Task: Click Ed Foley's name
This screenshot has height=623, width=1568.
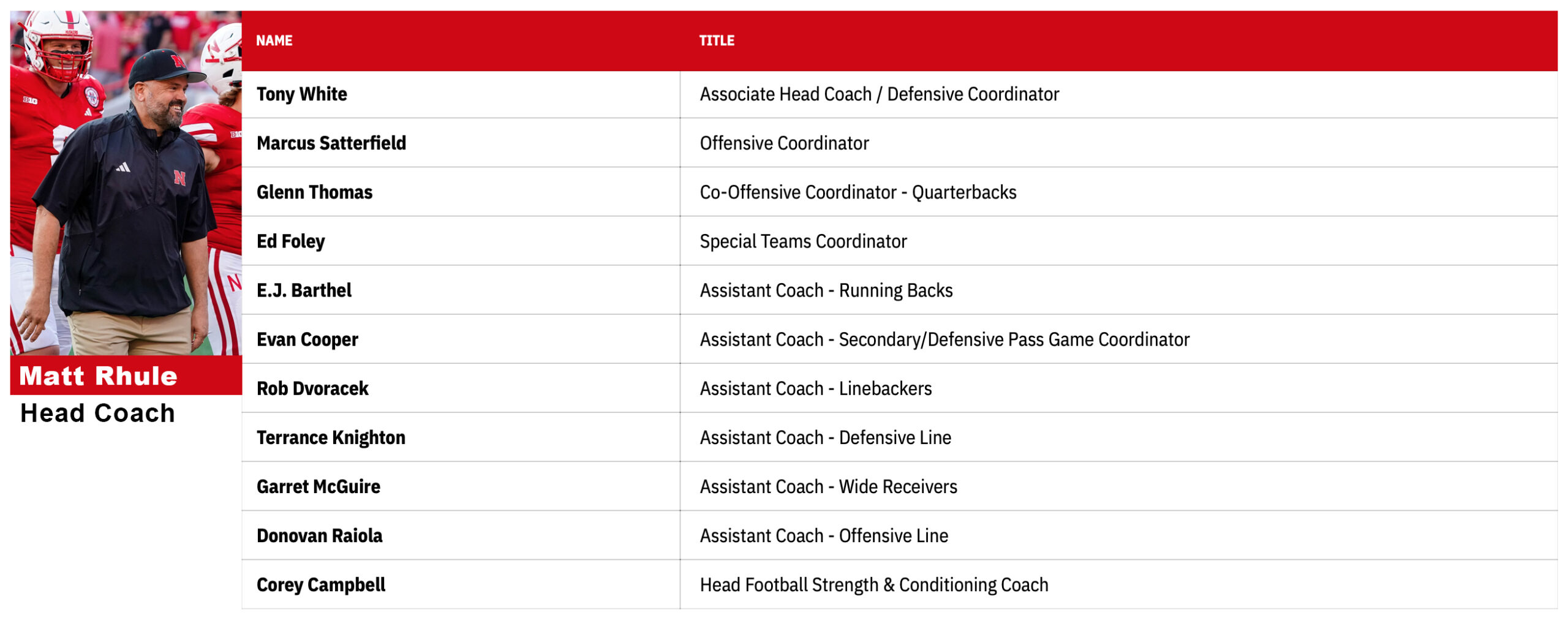Action: pos(290,241)
